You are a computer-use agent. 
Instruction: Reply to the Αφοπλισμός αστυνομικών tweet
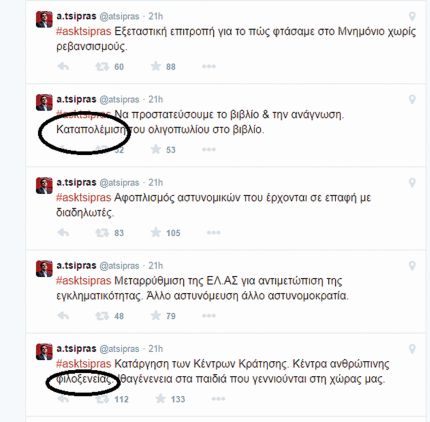click(63, 232)
